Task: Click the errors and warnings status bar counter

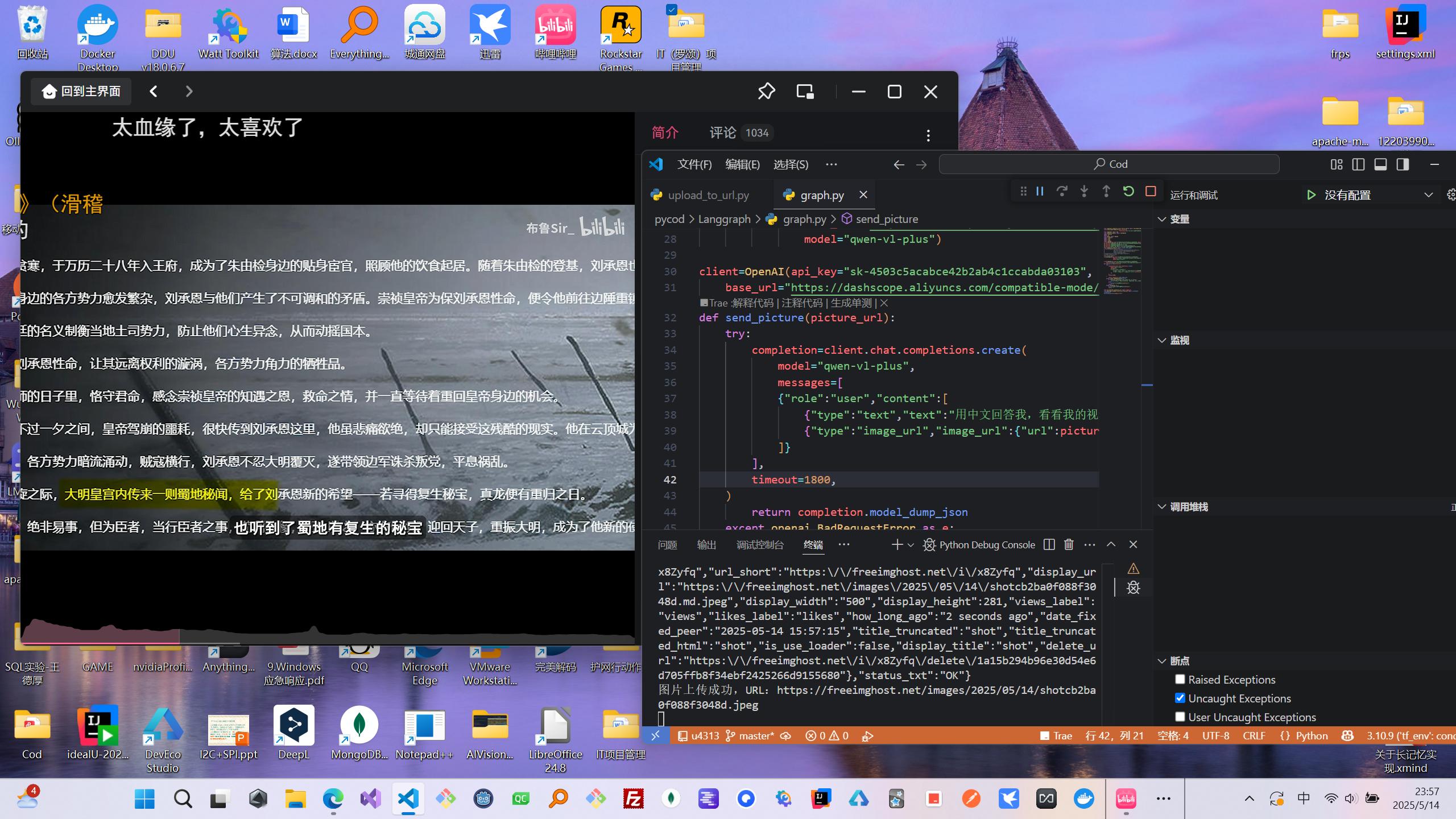Action: [827, 735]
